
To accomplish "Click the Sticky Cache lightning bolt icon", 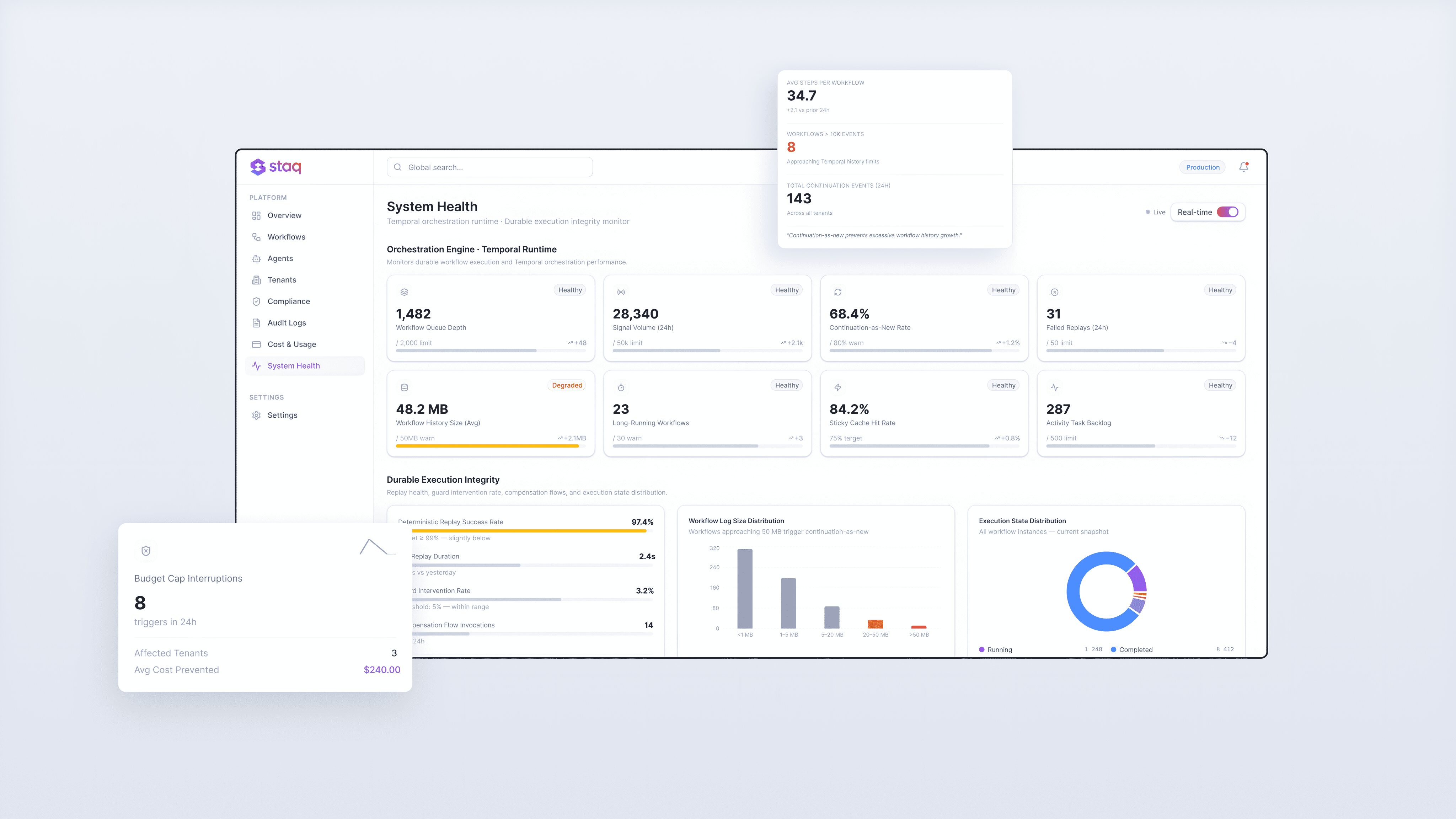I will (x=837, y=388).
